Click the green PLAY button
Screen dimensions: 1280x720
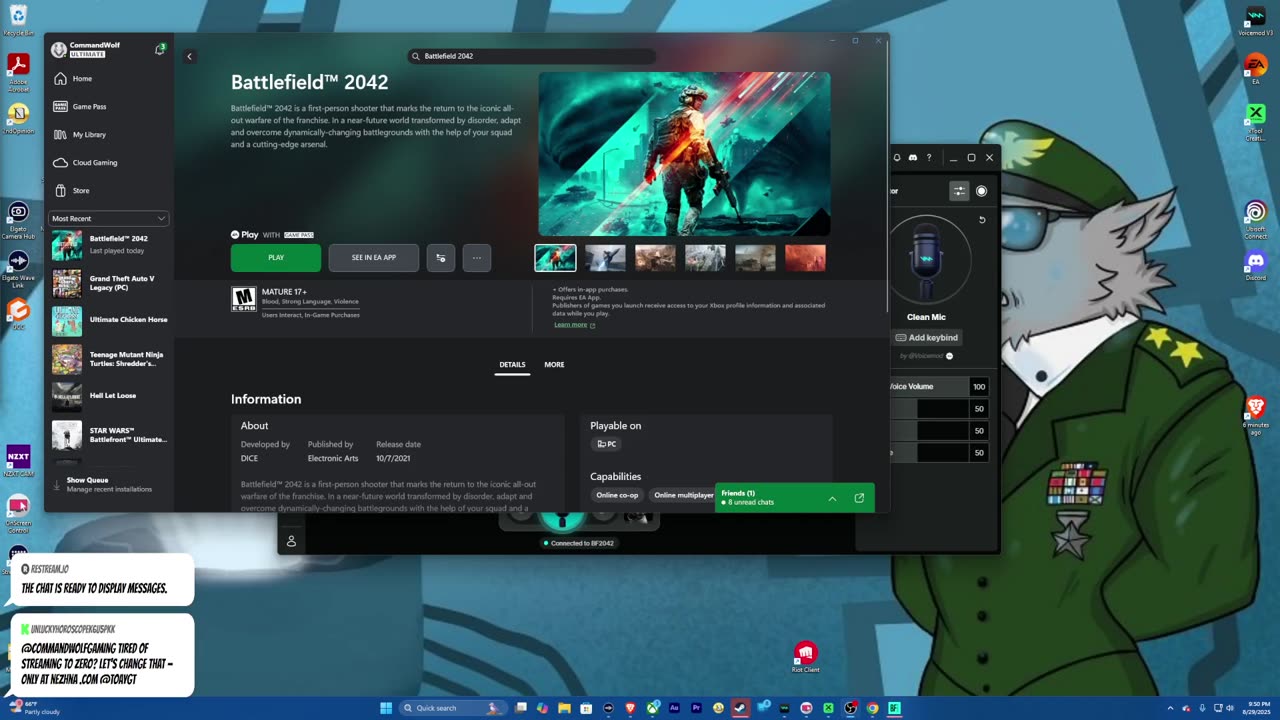click(276, 257)
